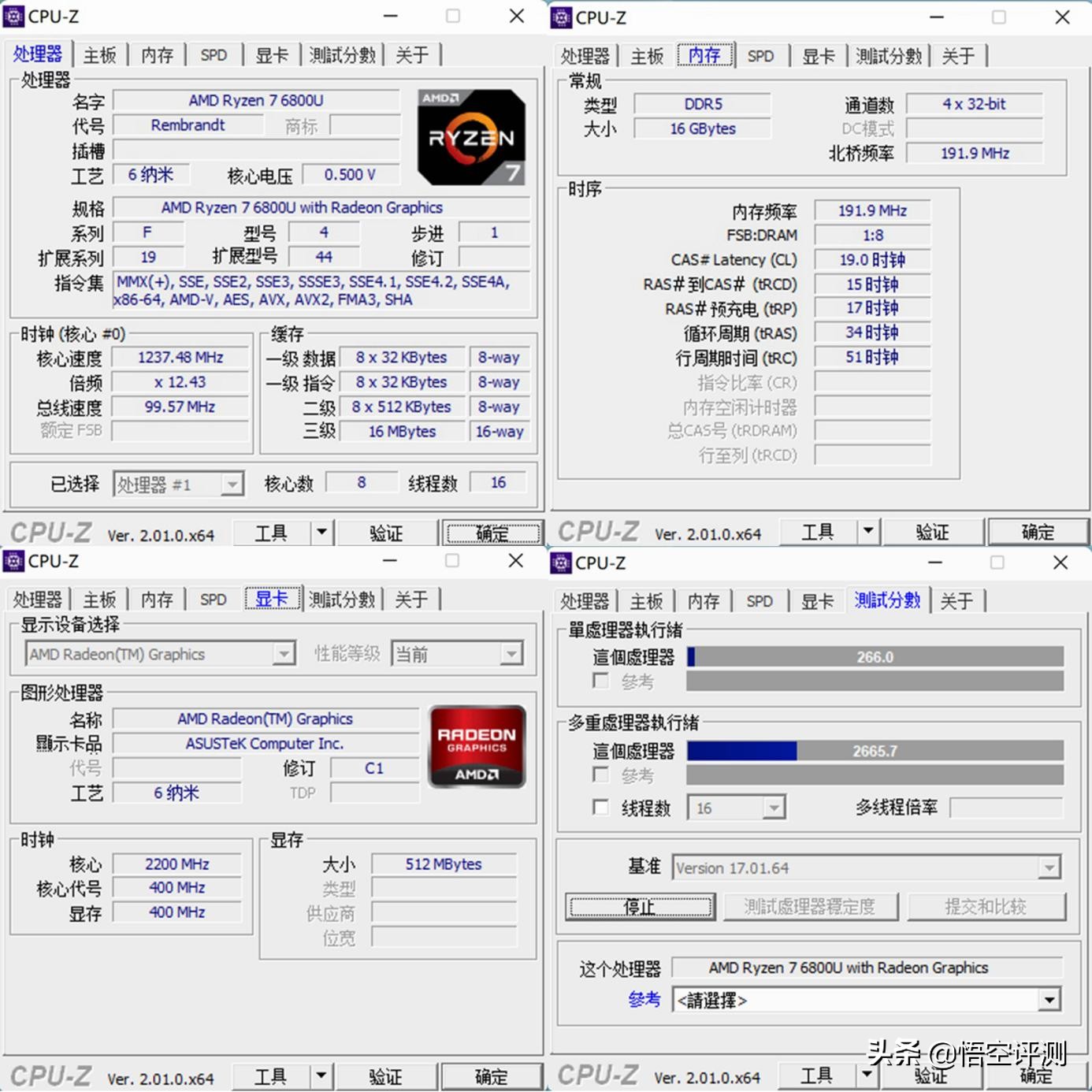
Task: Open the AMD Radeon(TM) Graphics device dropdown
Action: 284,653
